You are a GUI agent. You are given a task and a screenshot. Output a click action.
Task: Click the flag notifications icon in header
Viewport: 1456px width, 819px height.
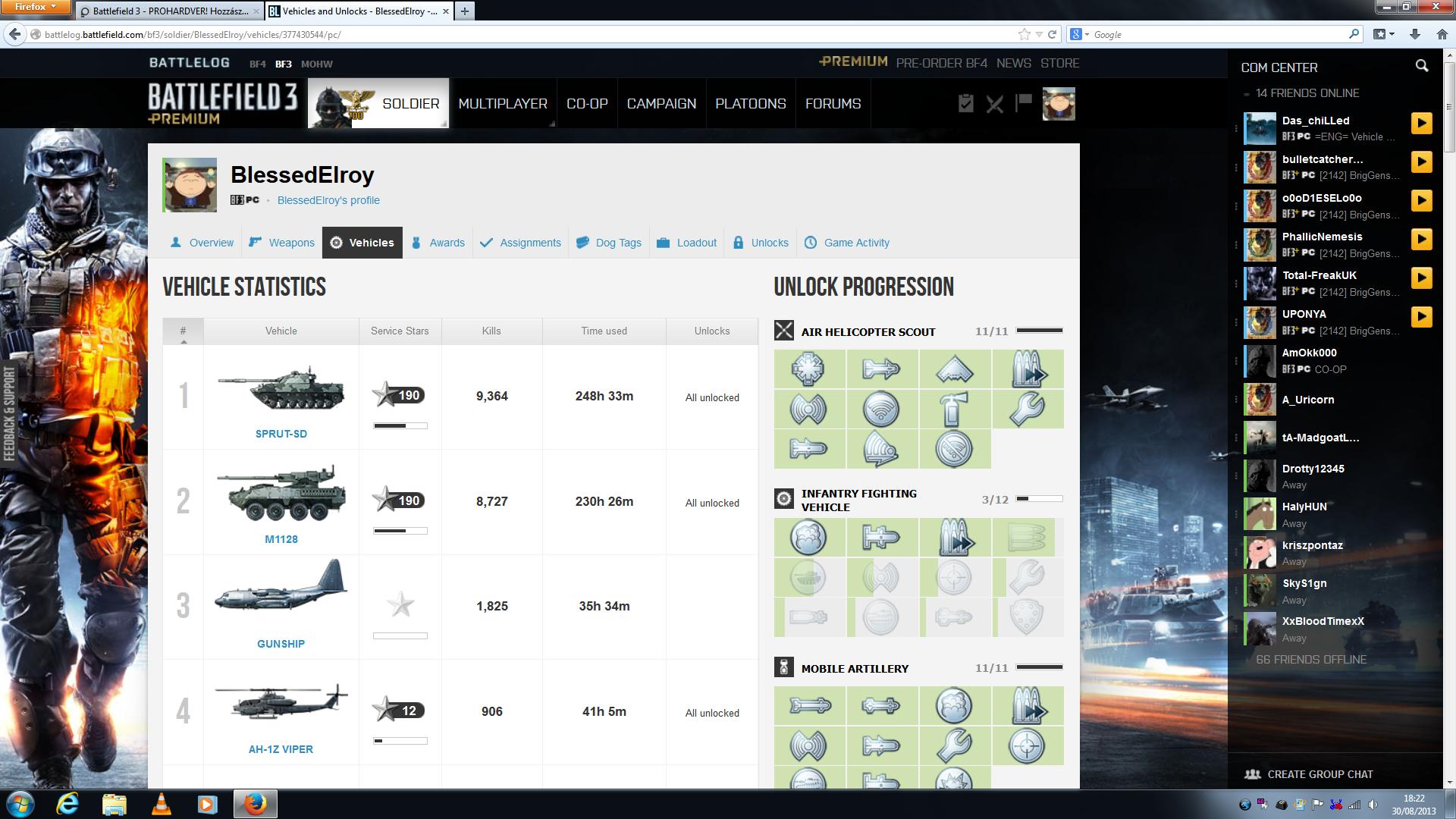click(1024, 102)
